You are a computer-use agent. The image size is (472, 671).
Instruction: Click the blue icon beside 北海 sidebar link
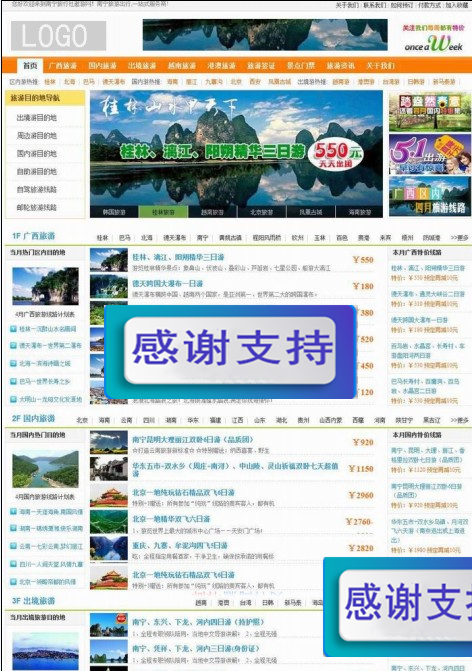14,363
